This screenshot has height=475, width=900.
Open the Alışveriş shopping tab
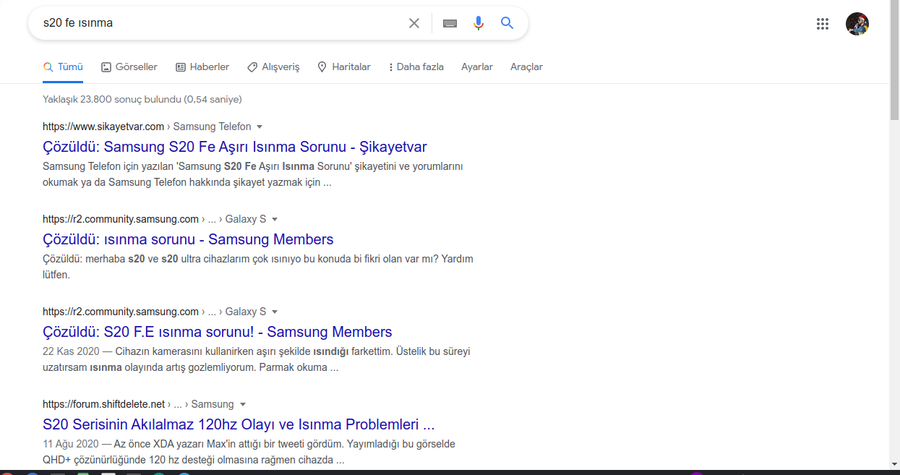tap(273, 67)
